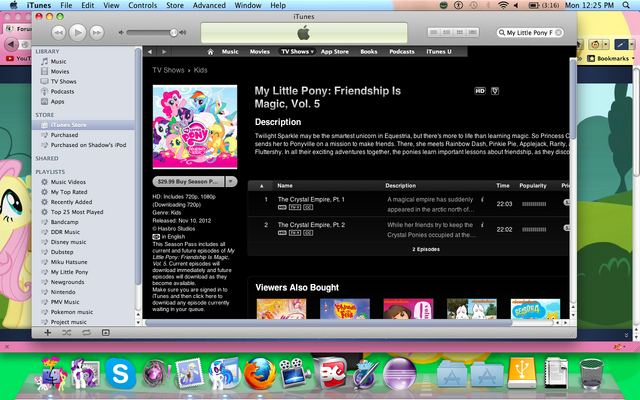The width and height of the screenshot is (640, 400).
Task: Open the Music store tab
Action: point(230,51)
